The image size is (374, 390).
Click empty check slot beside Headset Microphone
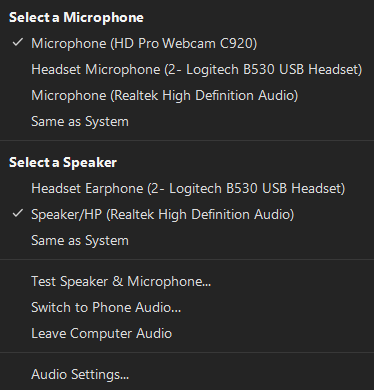click(x=18, y=69)
